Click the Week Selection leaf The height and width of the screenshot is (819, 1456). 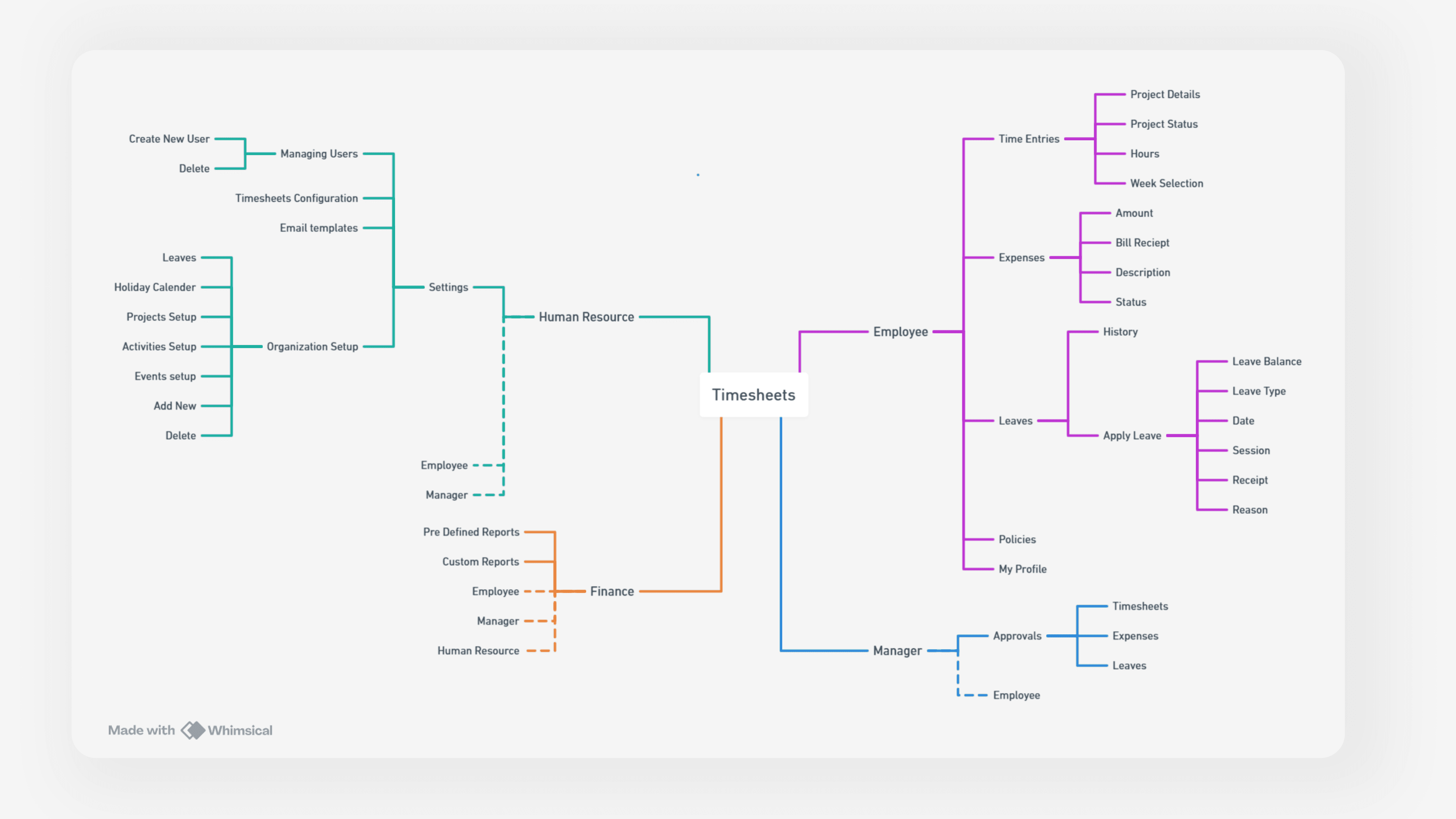point(1166,183)
